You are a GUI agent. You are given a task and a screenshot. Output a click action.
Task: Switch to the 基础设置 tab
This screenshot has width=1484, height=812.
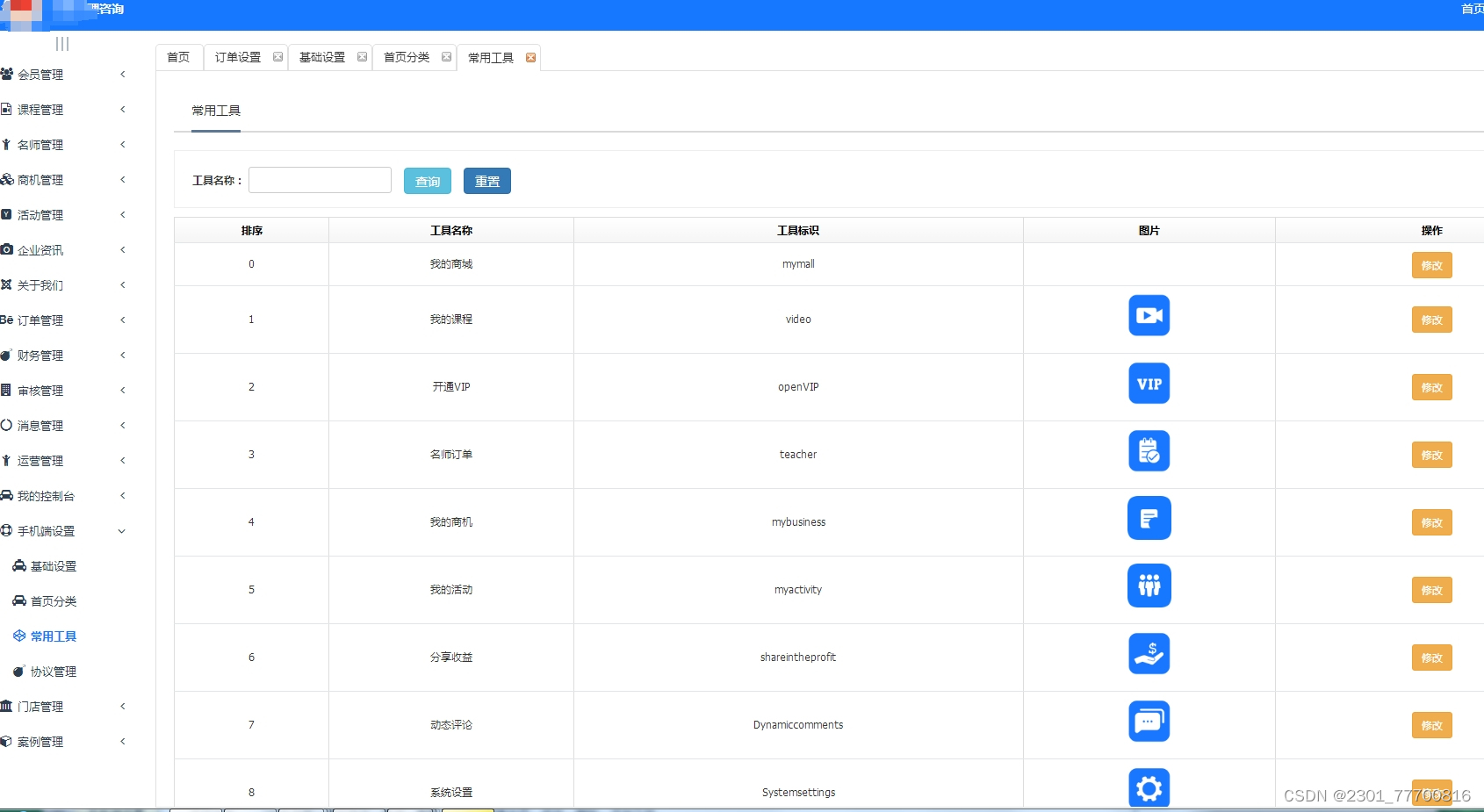point(322,57)
